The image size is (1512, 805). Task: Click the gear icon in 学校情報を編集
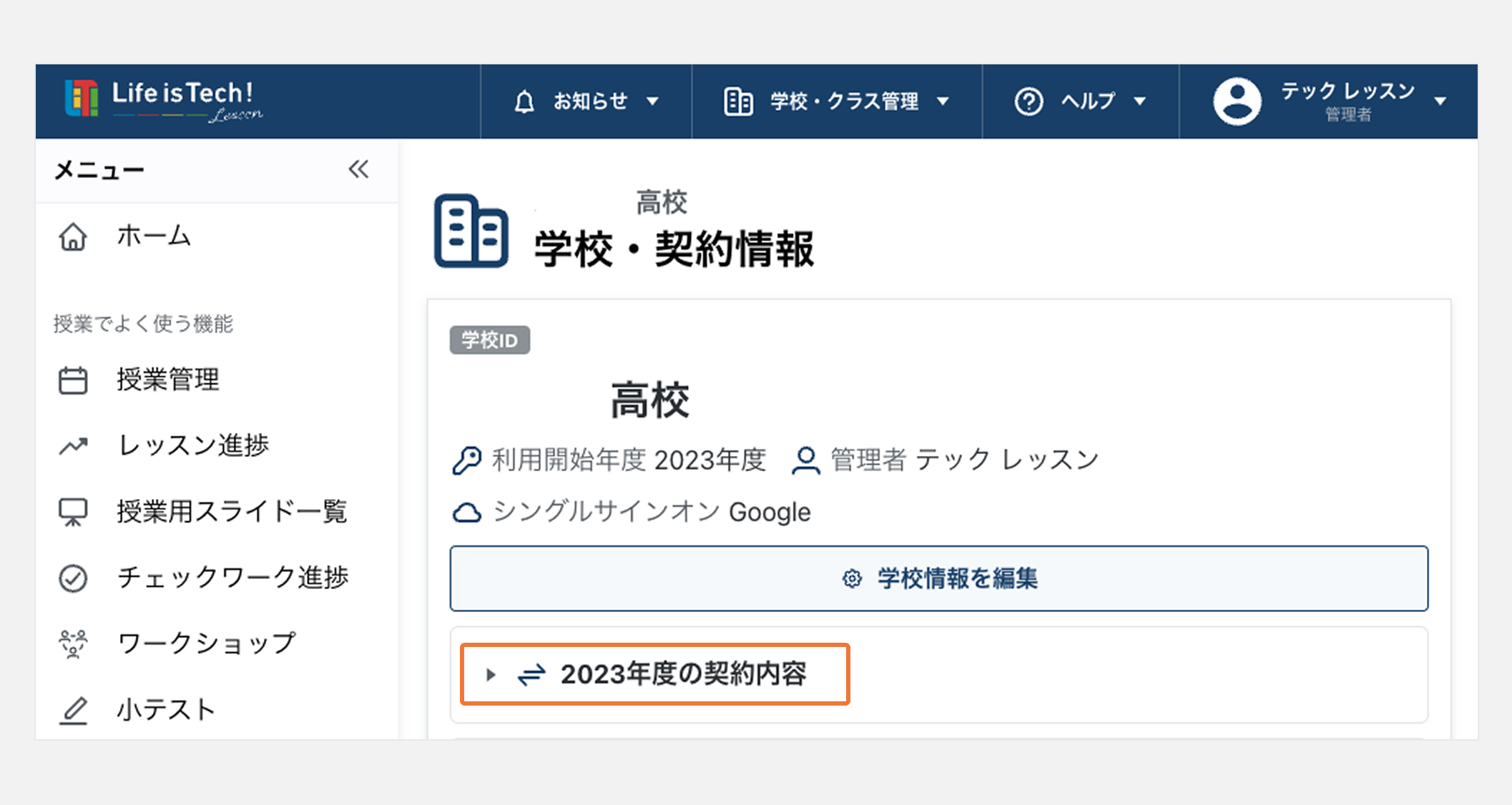click(851, 578)
